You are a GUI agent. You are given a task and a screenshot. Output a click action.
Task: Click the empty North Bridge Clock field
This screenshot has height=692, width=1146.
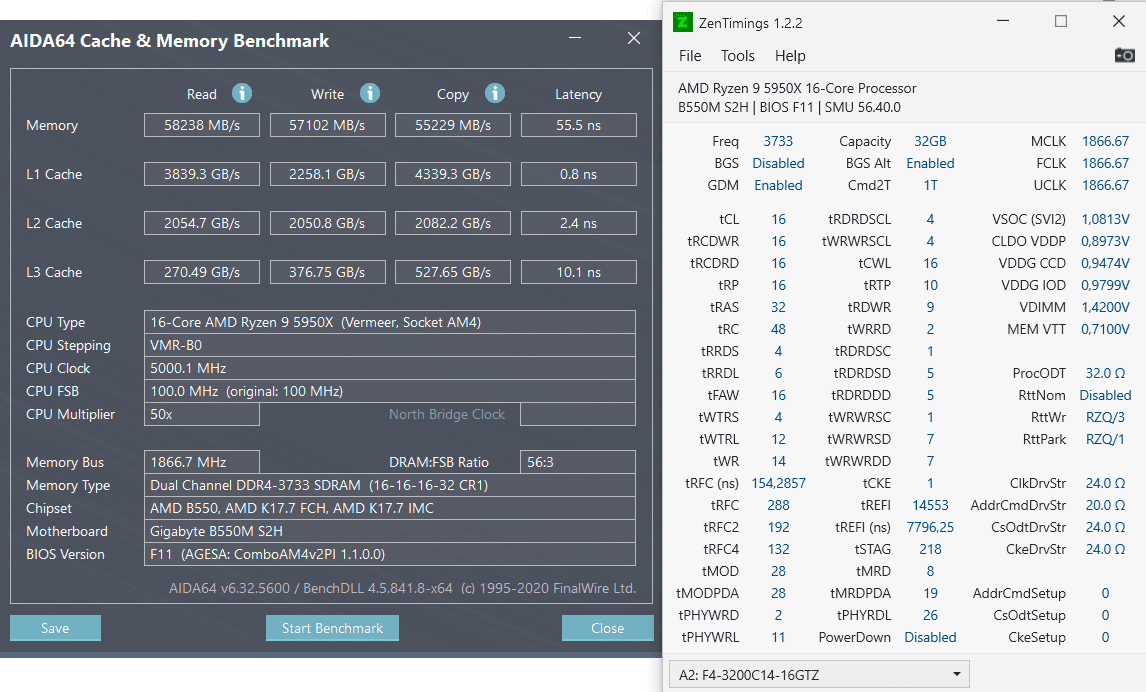tap(577, 414)
